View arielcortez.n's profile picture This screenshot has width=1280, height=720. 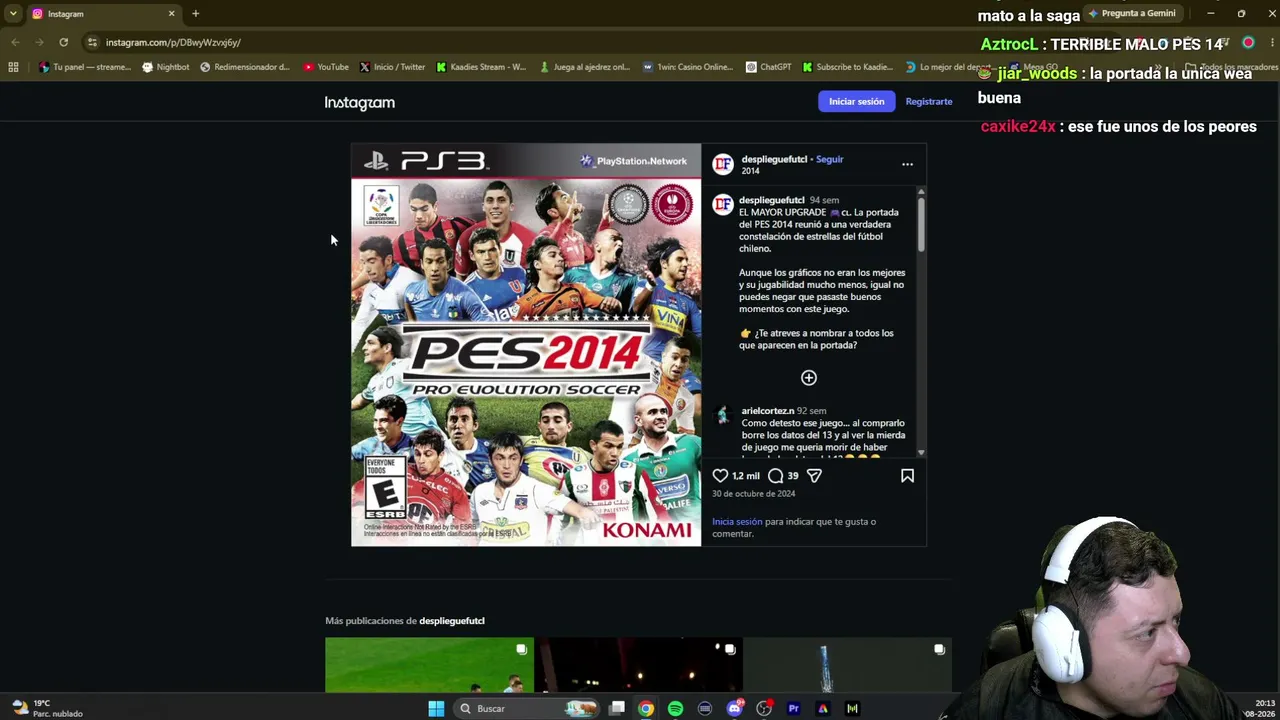(723, 416)
